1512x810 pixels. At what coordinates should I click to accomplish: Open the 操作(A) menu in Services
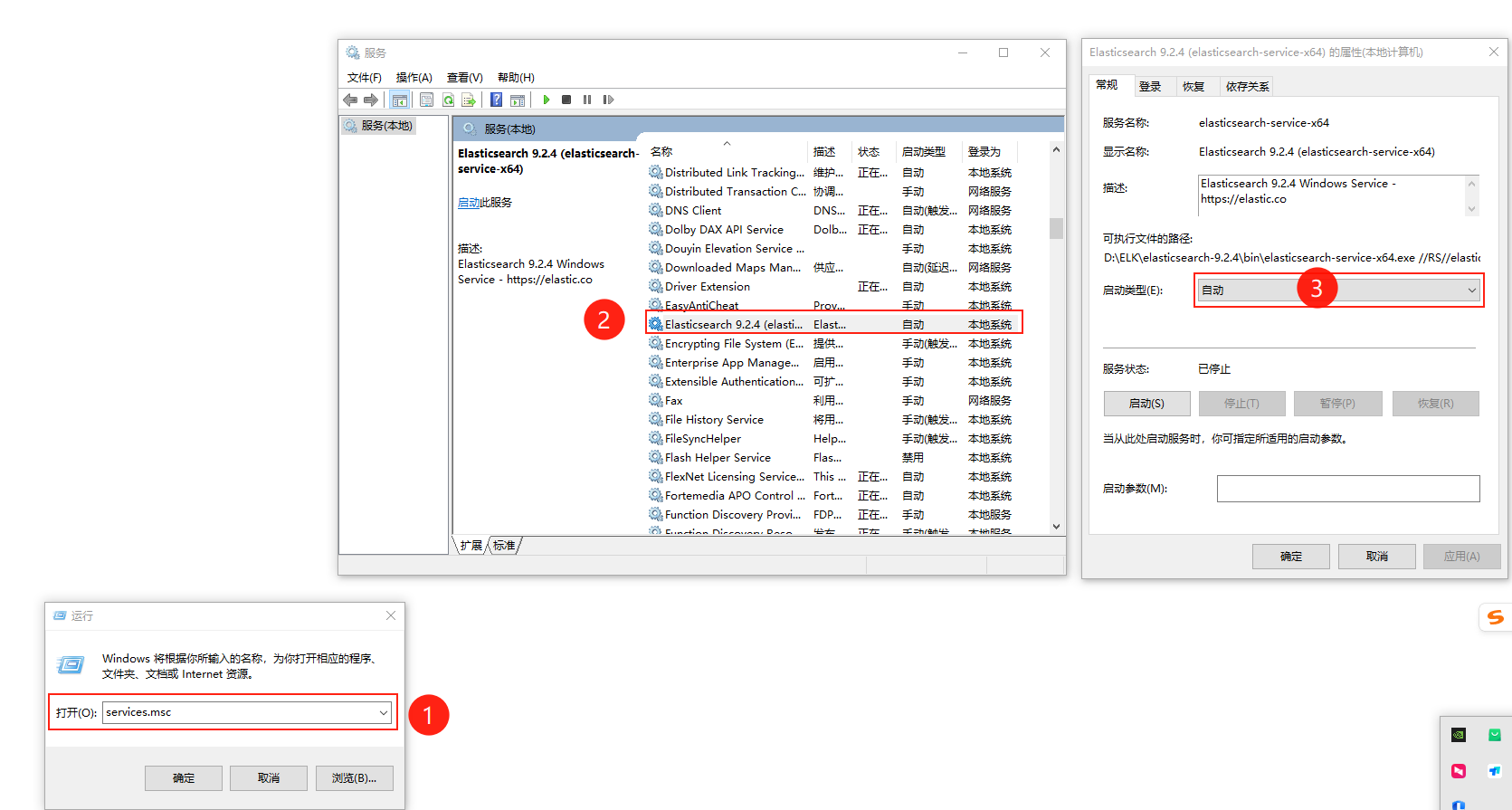pos(414,78)
